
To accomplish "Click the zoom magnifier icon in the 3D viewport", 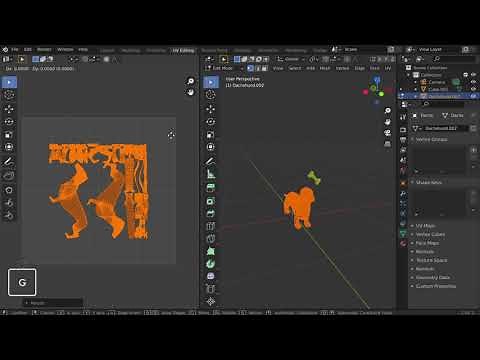I will click(x=387, y=111).
